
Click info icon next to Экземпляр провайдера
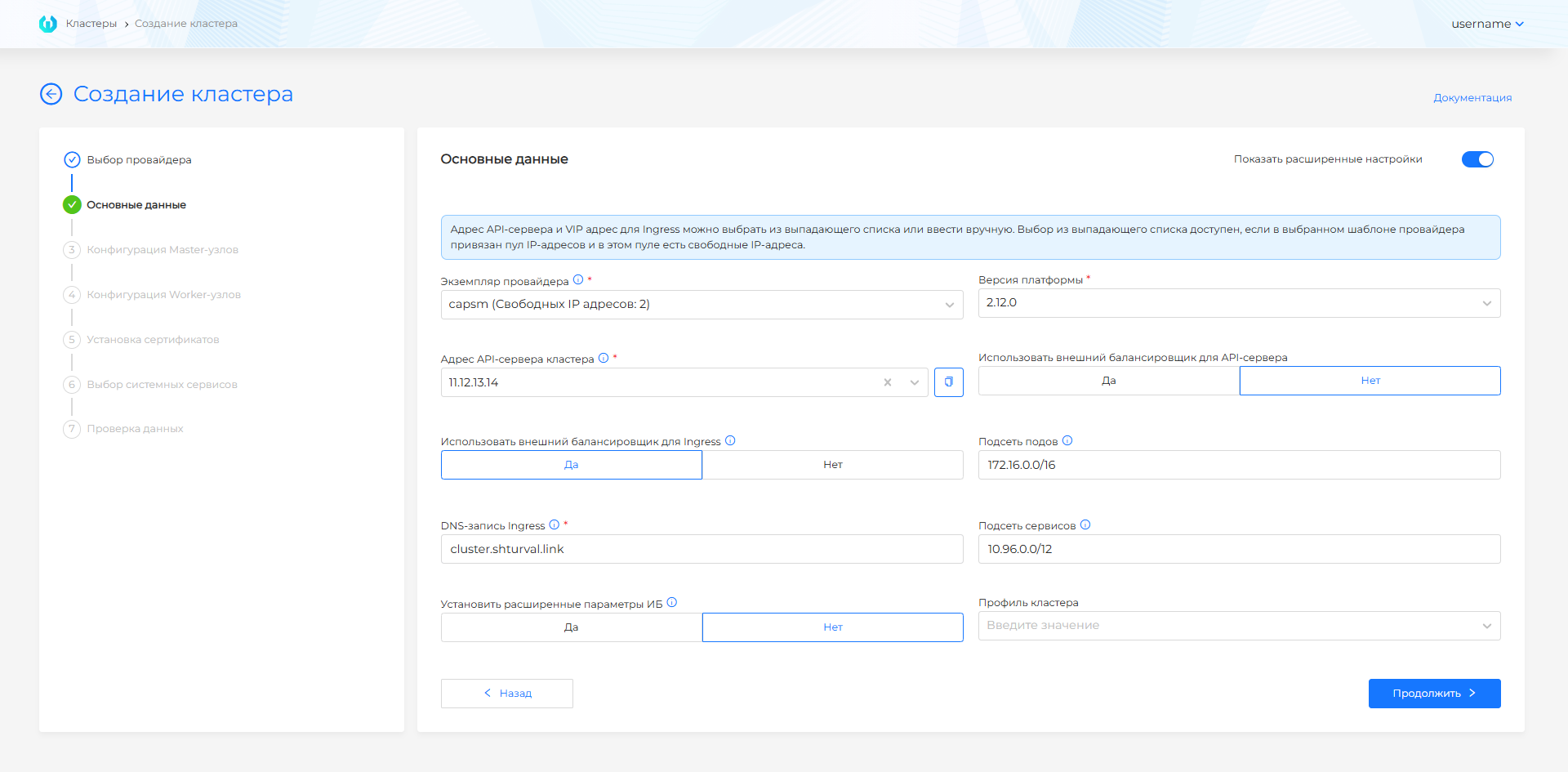tap(578, 280)
